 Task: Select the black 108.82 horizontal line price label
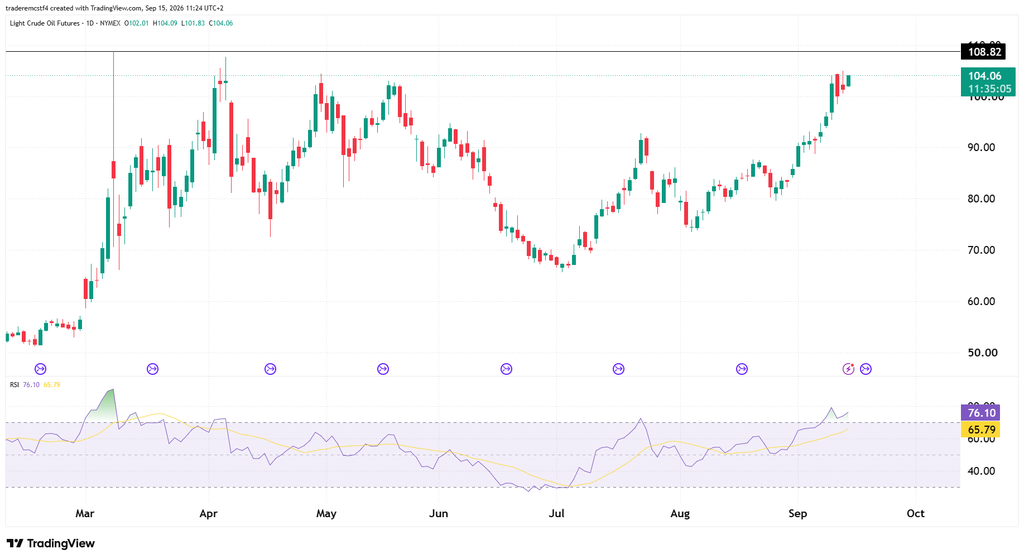pos(984,52)
